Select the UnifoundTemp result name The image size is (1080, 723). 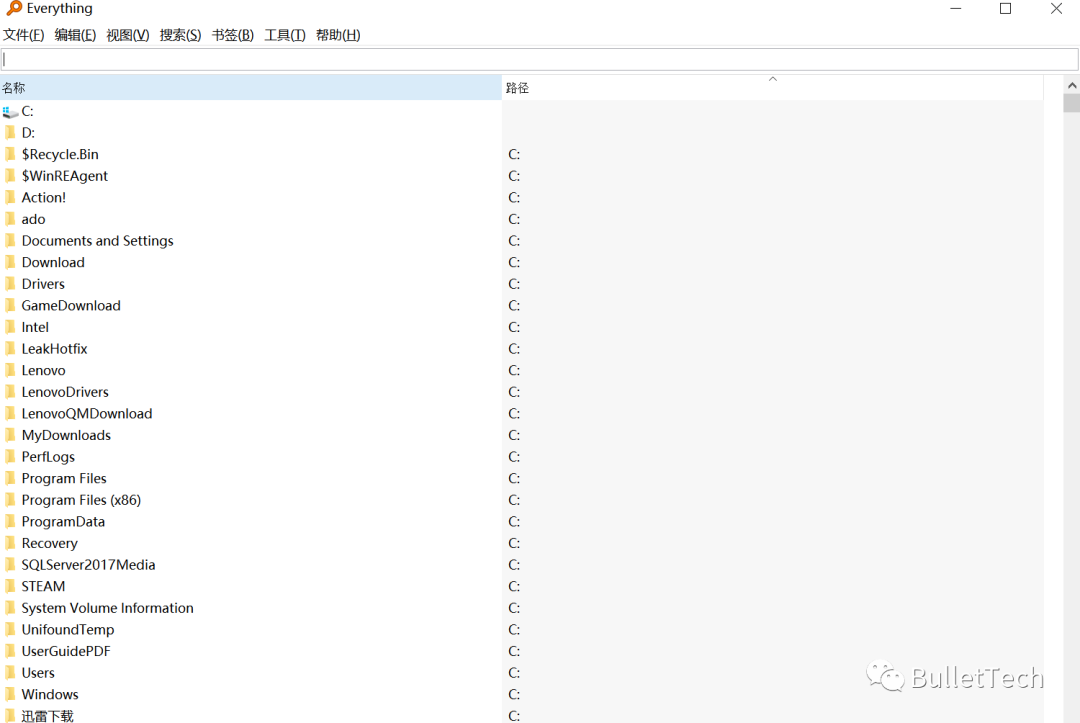pos(68,629)
